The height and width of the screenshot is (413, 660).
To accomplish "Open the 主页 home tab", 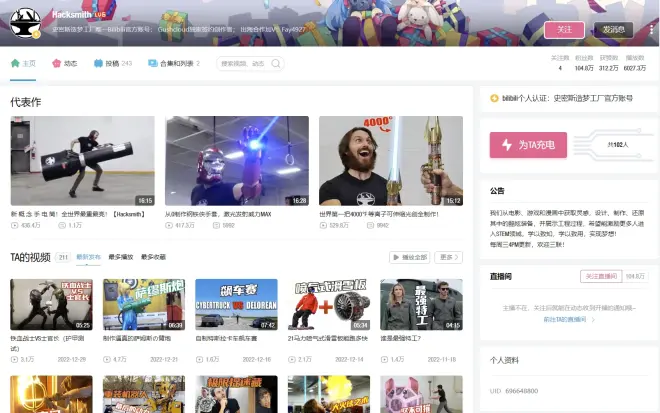I will (x=23, y=63).
